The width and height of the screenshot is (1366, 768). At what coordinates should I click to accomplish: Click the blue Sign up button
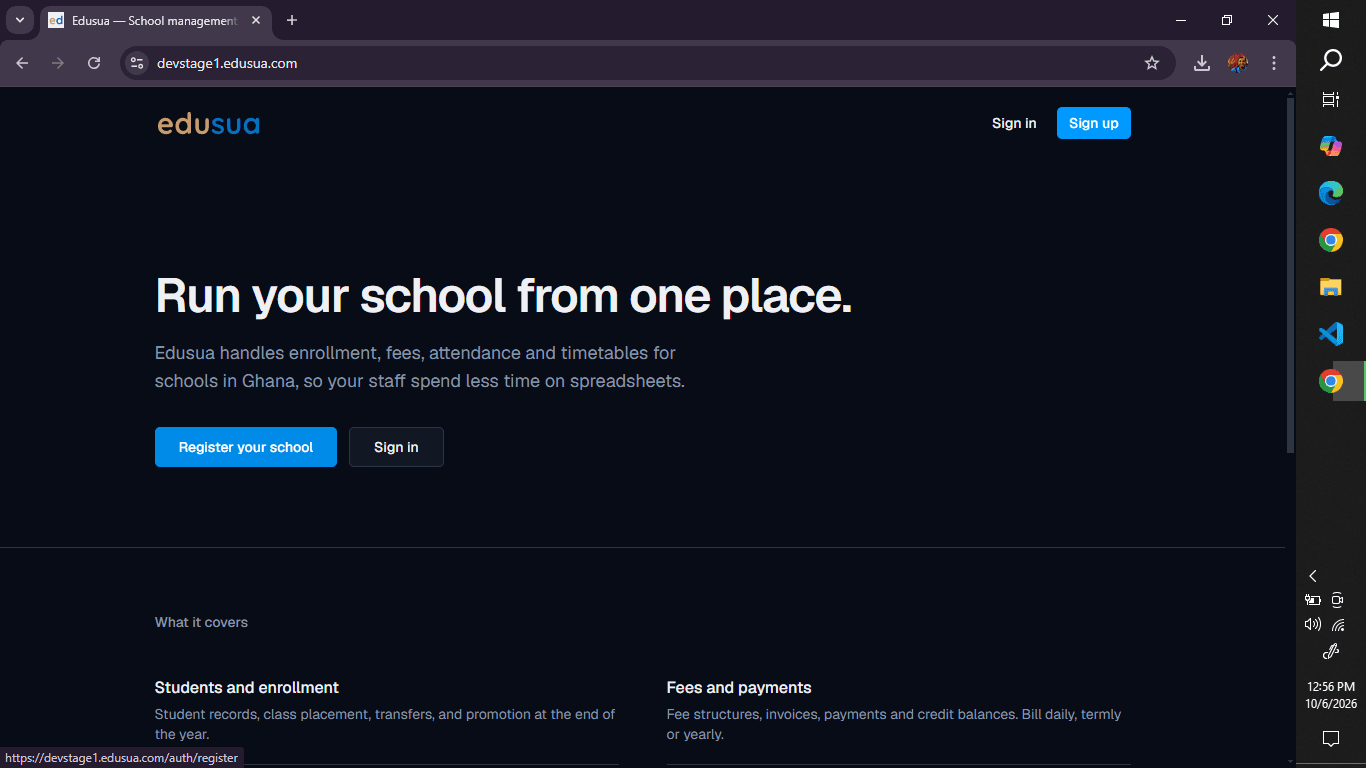point(1094,123)
